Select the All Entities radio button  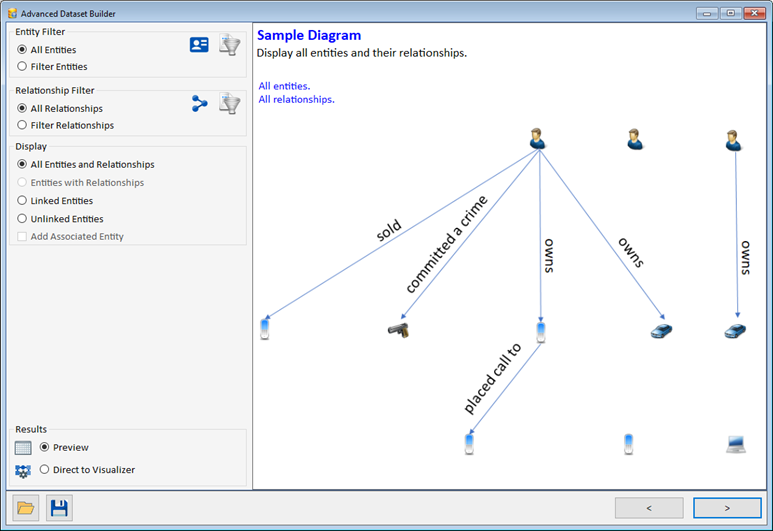[x=22, y=49]
